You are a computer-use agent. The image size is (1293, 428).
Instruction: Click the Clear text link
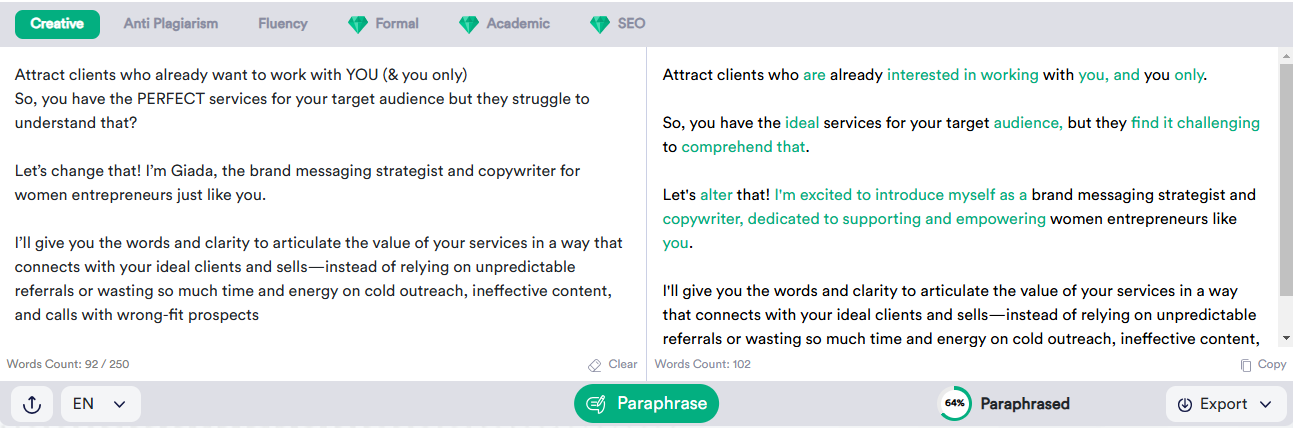(x=623, y=365)
